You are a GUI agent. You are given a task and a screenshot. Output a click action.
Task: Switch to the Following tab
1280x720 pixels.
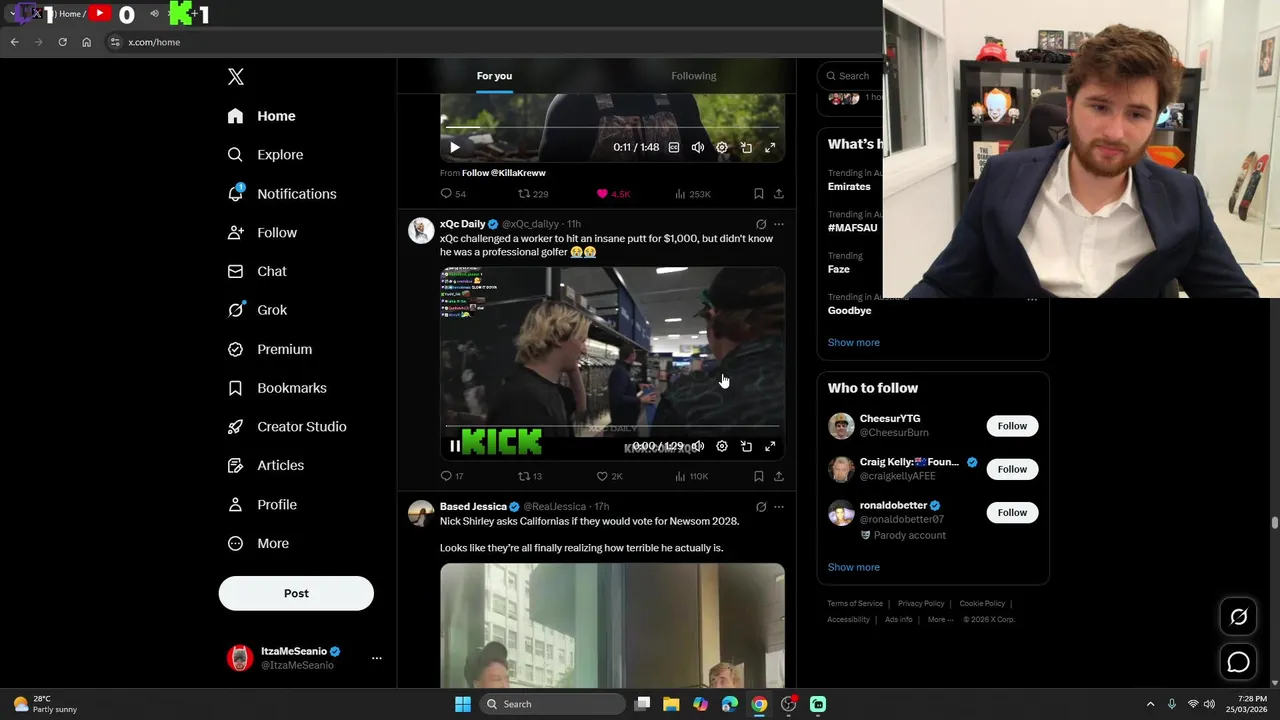tap(694, 76)
